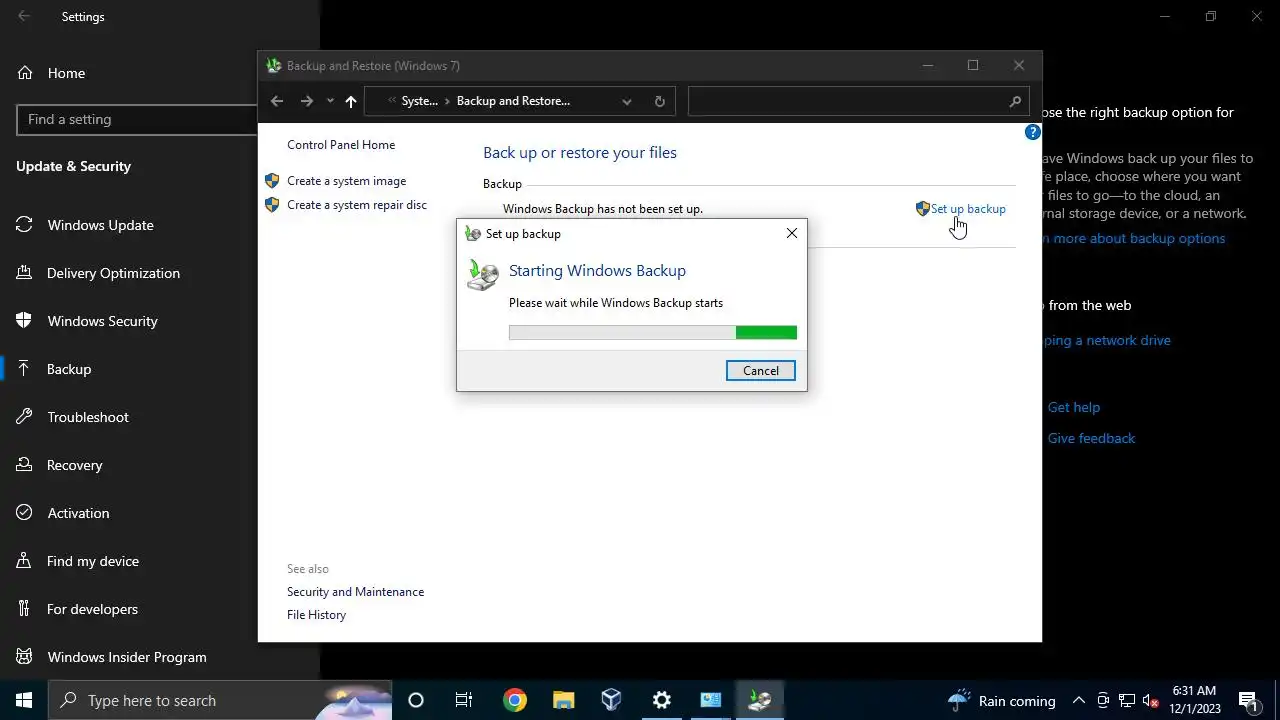Viewport: 1280px width, 720px height.
Task: Open Google Chrome from taskbar
Action: (x=514, y=700)
